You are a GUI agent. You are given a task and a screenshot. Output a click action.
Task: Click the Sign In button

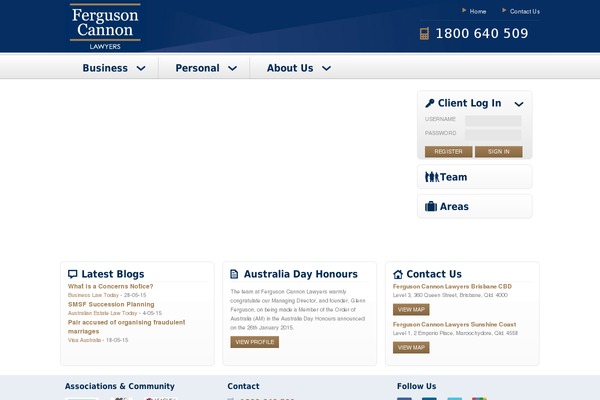[x=499, y=152]
